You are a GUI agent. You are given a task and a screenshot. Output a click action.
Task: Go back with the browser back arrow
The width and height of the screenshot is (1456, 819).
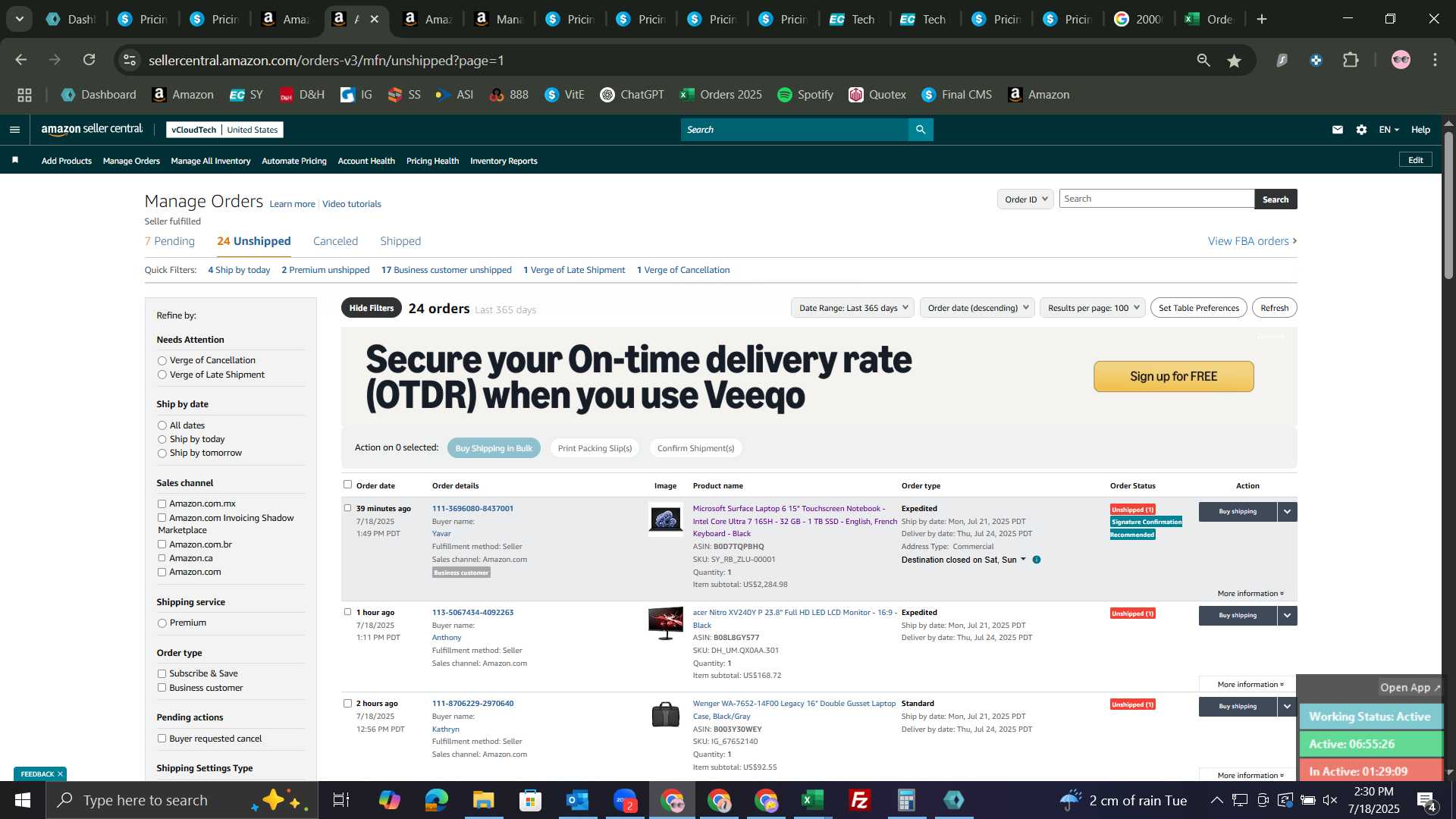click(x=21, y=60)
